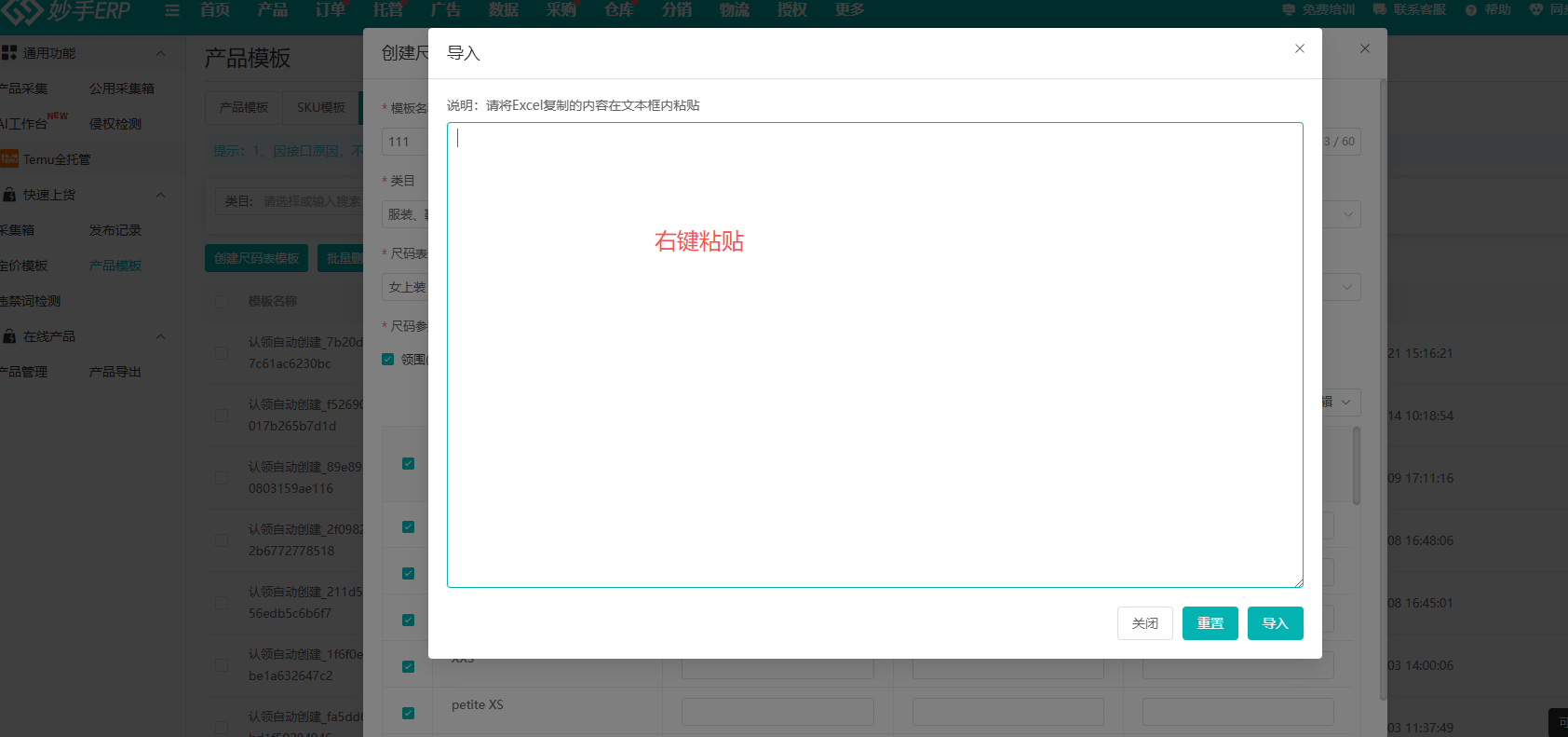Open 侵权检测 in sidebar
1568x737 pixels.
click(115, 124)
